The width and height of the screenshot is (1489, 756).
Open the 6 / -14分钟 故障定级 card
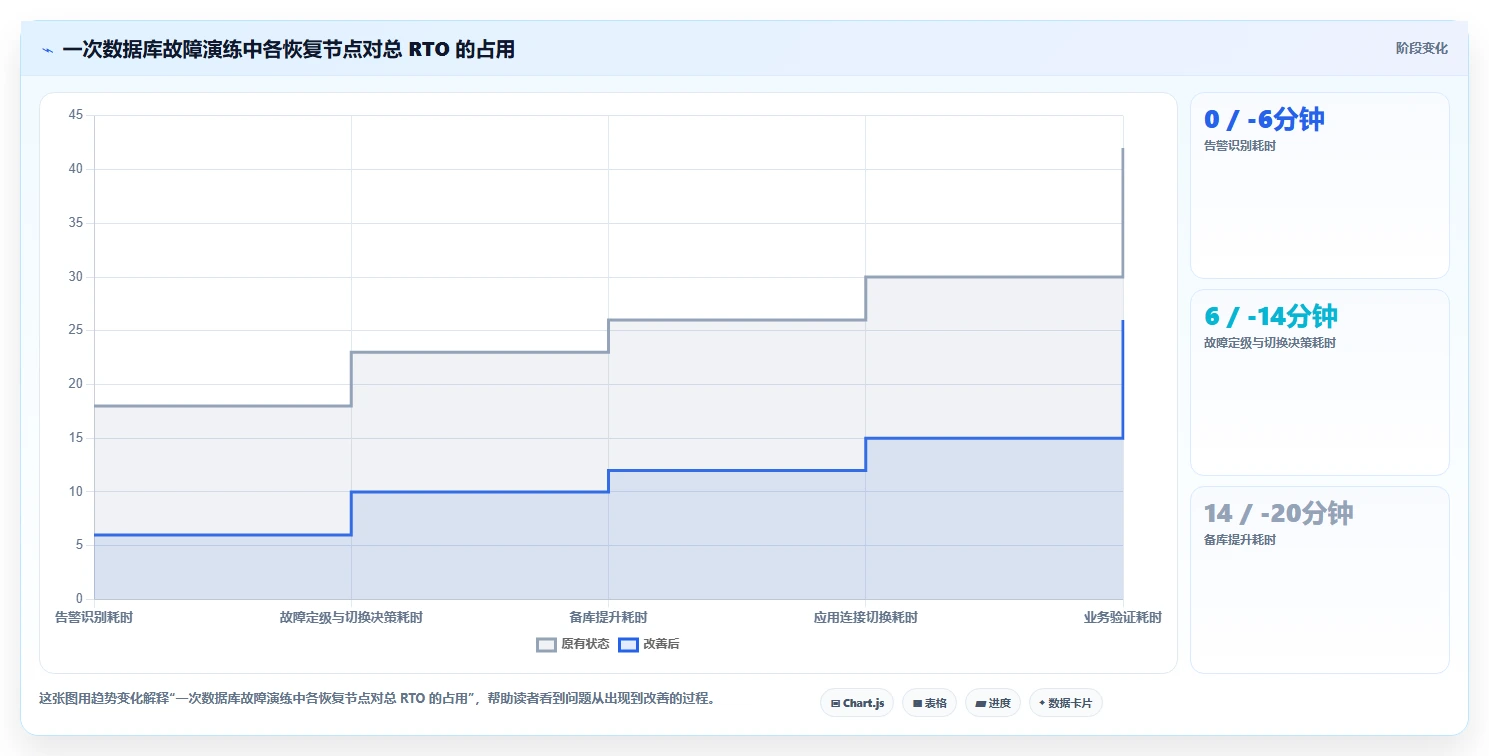(1319, 382)
